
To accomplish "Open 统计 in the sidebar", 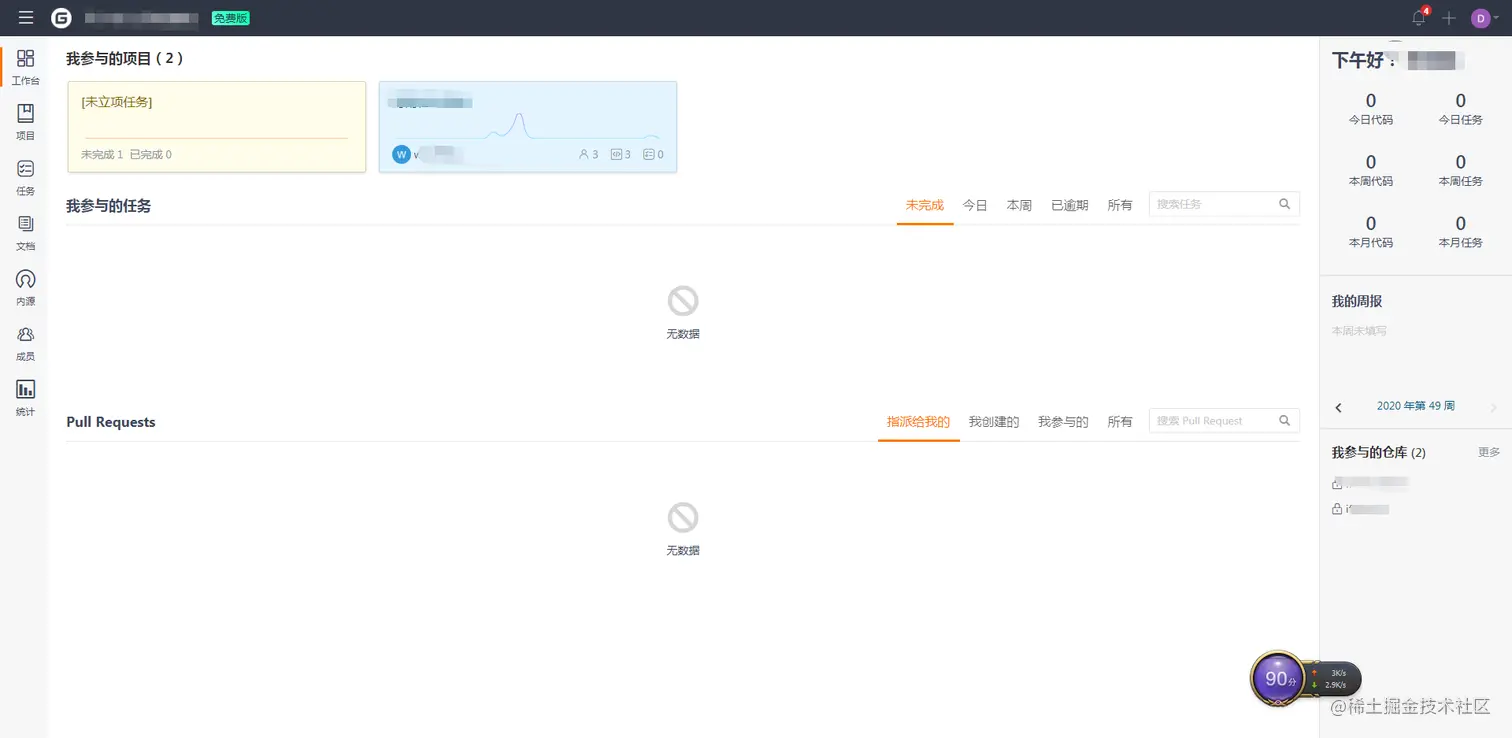I will pos(26,398).
